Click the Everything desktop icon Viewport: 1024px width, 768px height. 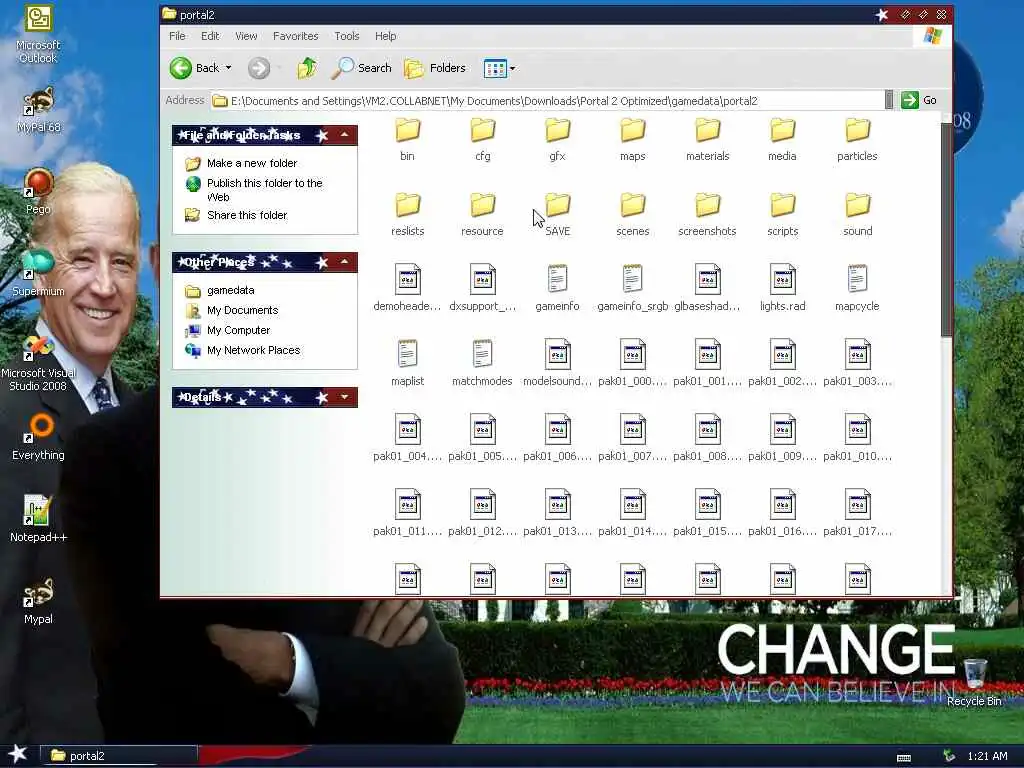[x=38, y=428]
